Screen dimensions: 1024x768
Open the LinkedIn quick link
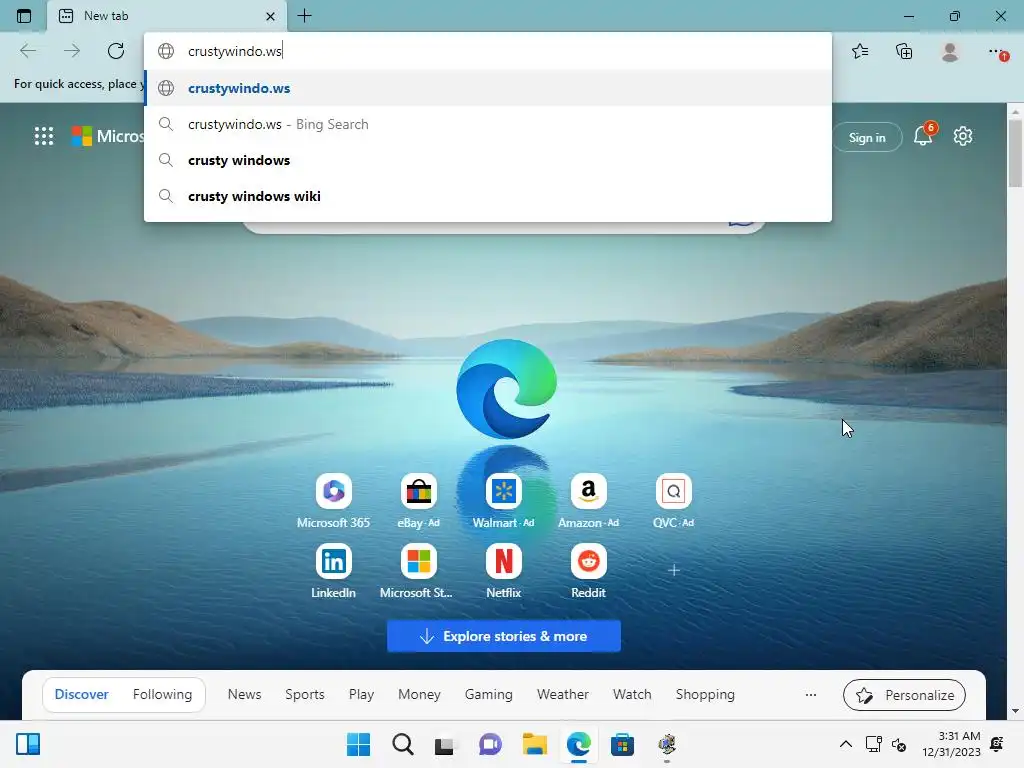click(x=333, y=571)
